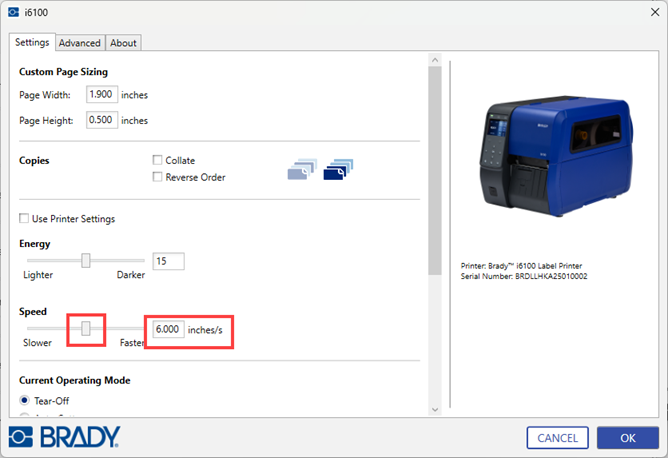Image resolution: width=668 pixels, height=458 pixels.
Task: Click the i6100 app icon in title bar
Action: [13, 14]
